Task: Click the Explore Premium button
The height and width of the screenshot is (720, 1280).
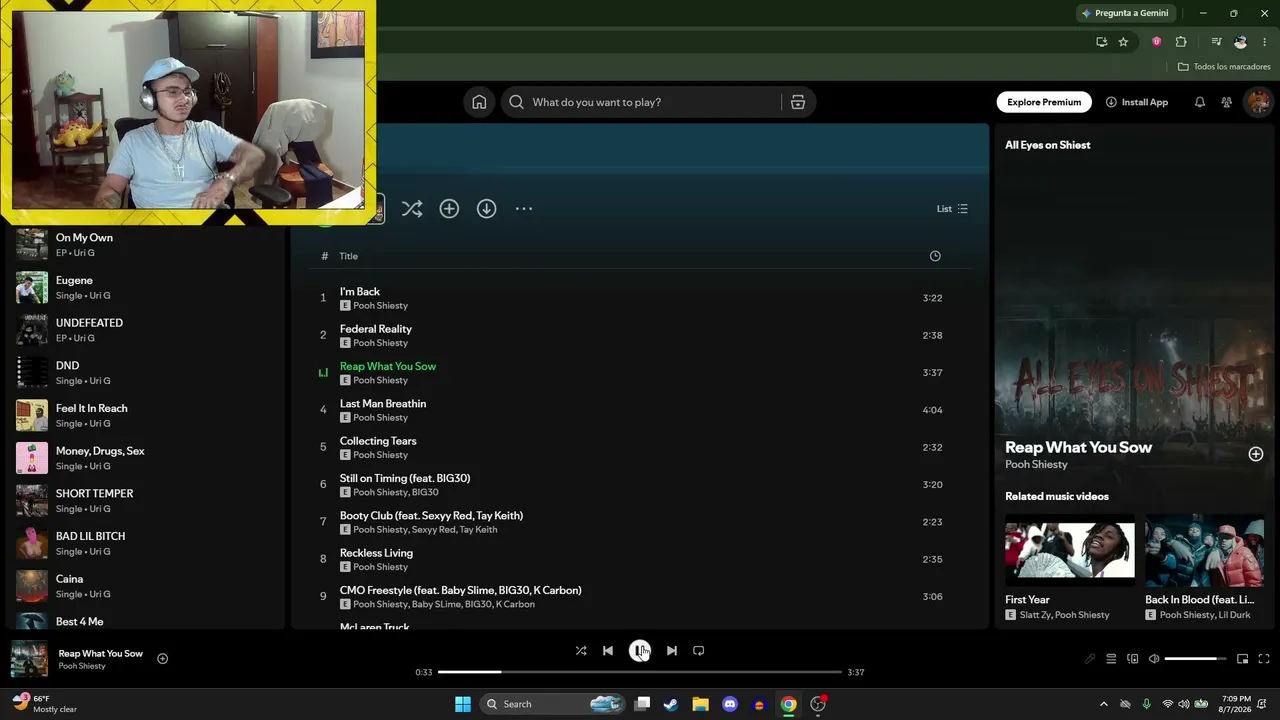Action: coord(1044,102)
